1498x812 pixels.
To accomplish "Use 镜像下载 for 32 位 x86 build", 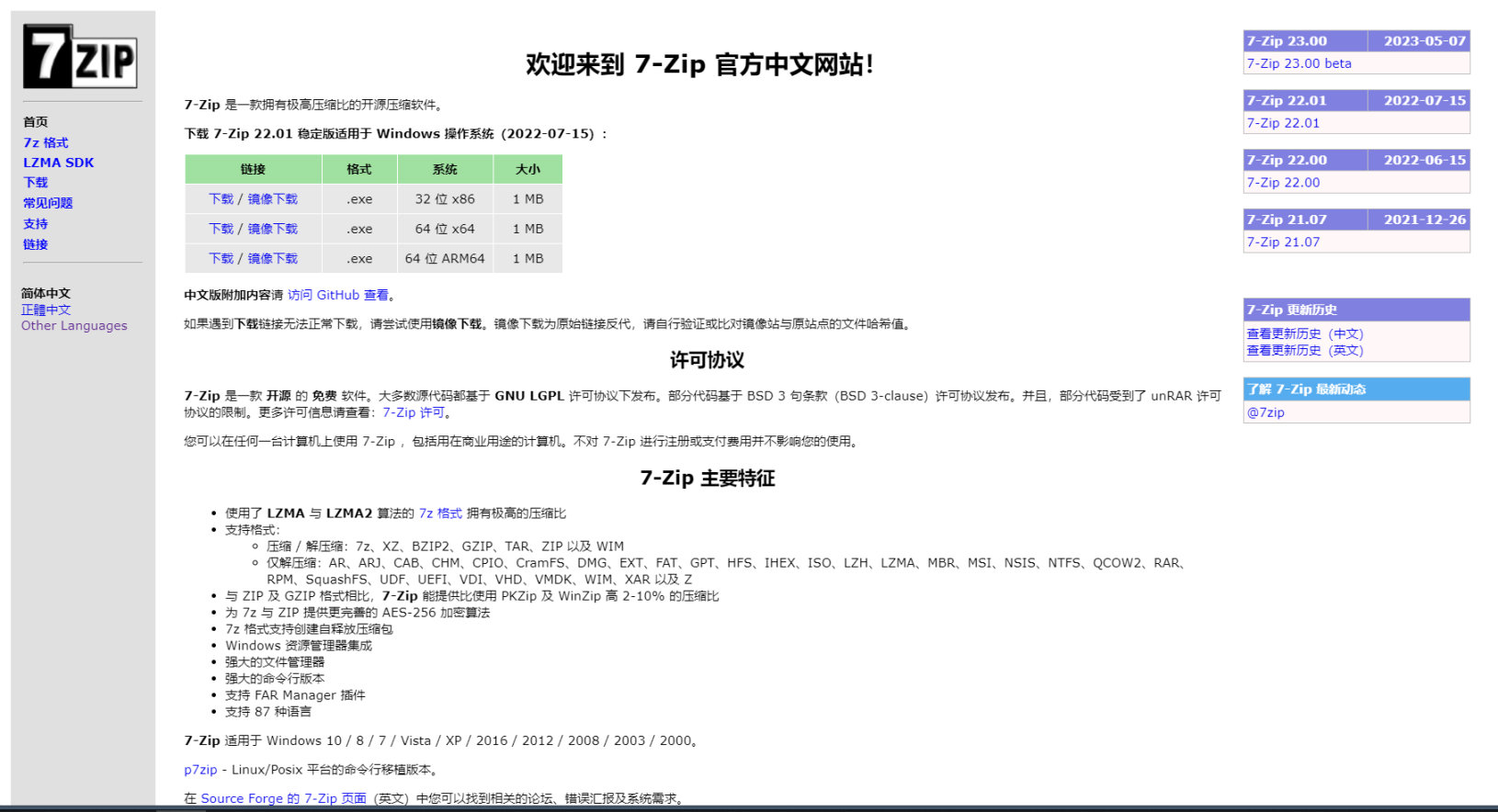I will (273, 199).
